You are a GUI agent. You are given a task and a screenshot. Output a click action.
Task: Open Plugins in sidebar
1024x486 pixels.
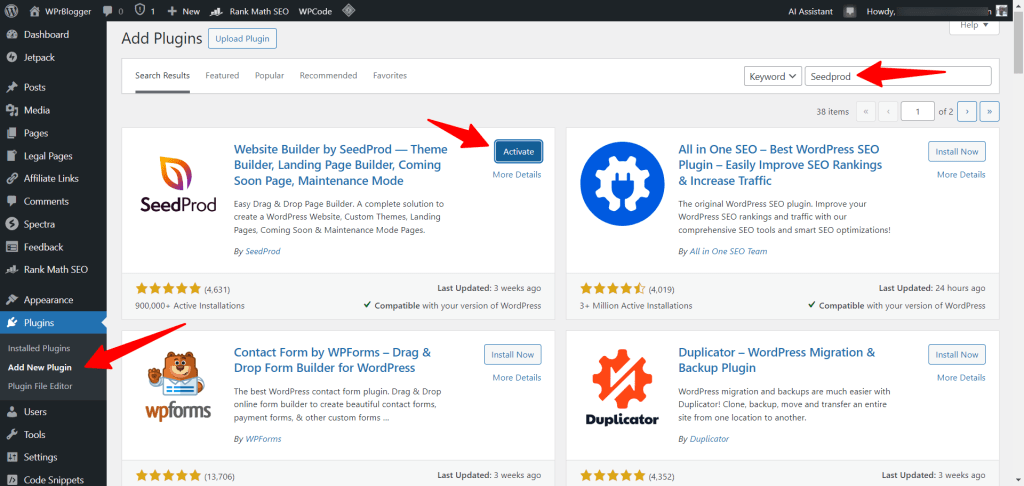(53, 323)
